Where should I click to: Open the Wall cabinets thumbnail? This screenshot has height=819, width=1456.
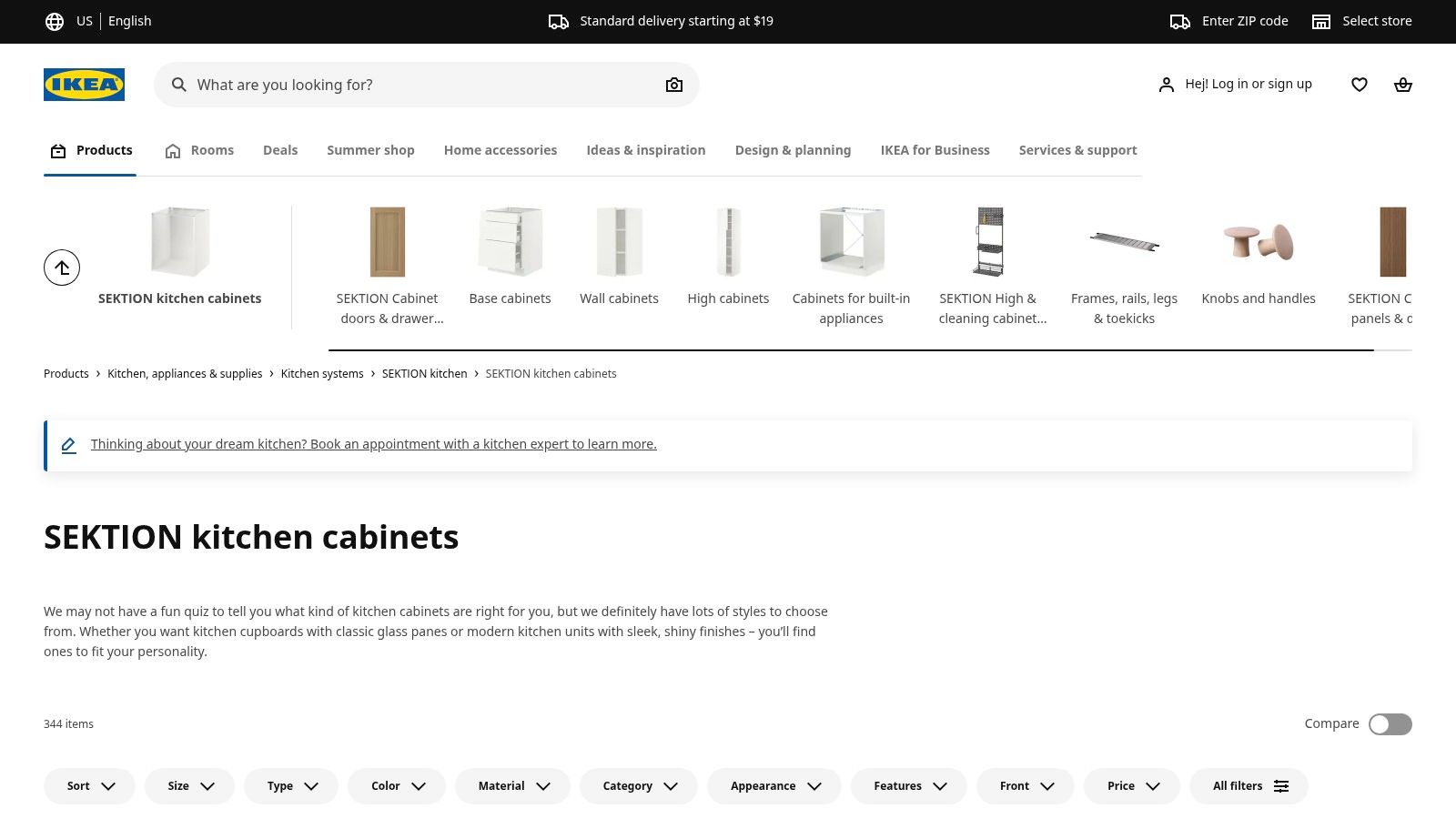(x=620, y=242)
